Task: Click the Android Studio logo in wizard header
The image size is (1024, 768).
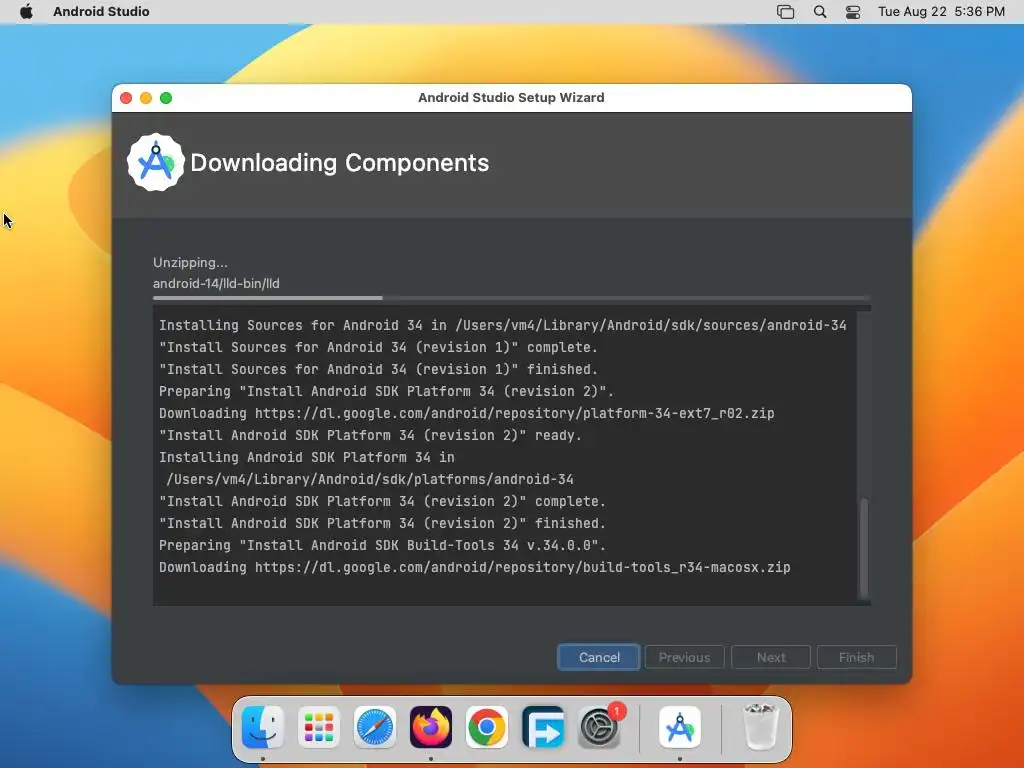Action: pyautogui.click(x=155, y=163)
